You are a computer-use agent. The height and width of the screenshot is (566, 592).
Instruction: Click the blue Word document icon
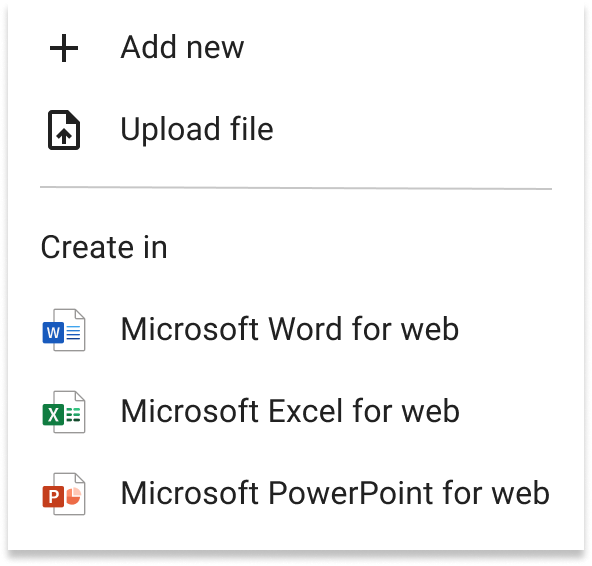pos(64,330)
